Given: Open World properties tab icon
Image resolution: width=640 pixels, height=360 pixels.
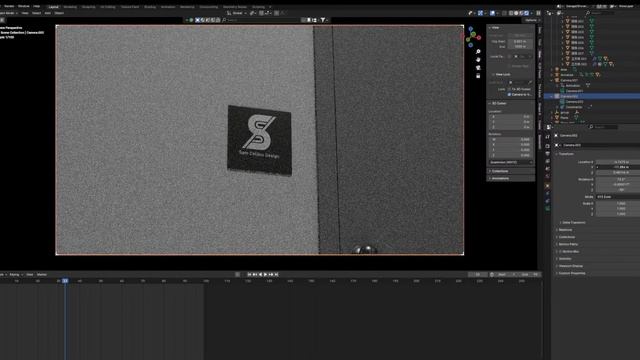Looking at the screenshot, I should pos(548,177).
